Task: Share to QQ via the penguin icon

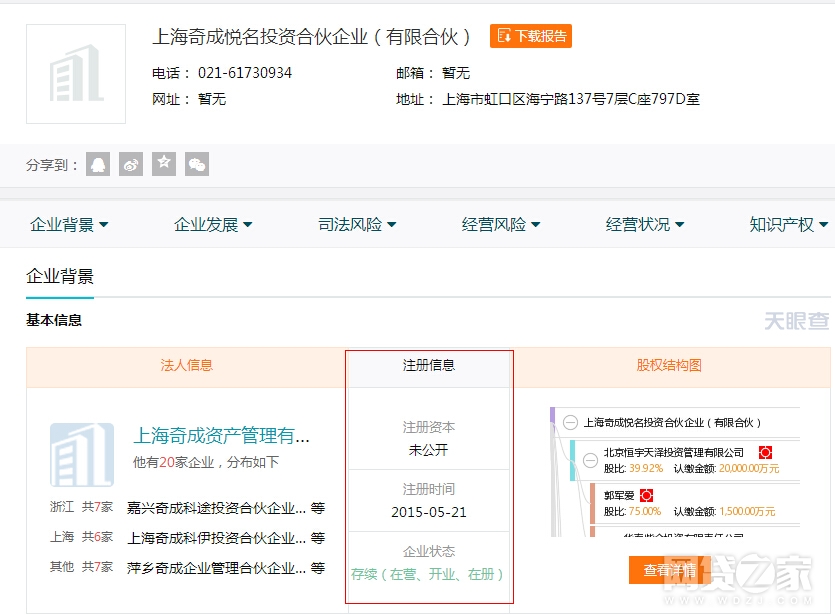Action: pyautogui.click(x=98, y=164)
